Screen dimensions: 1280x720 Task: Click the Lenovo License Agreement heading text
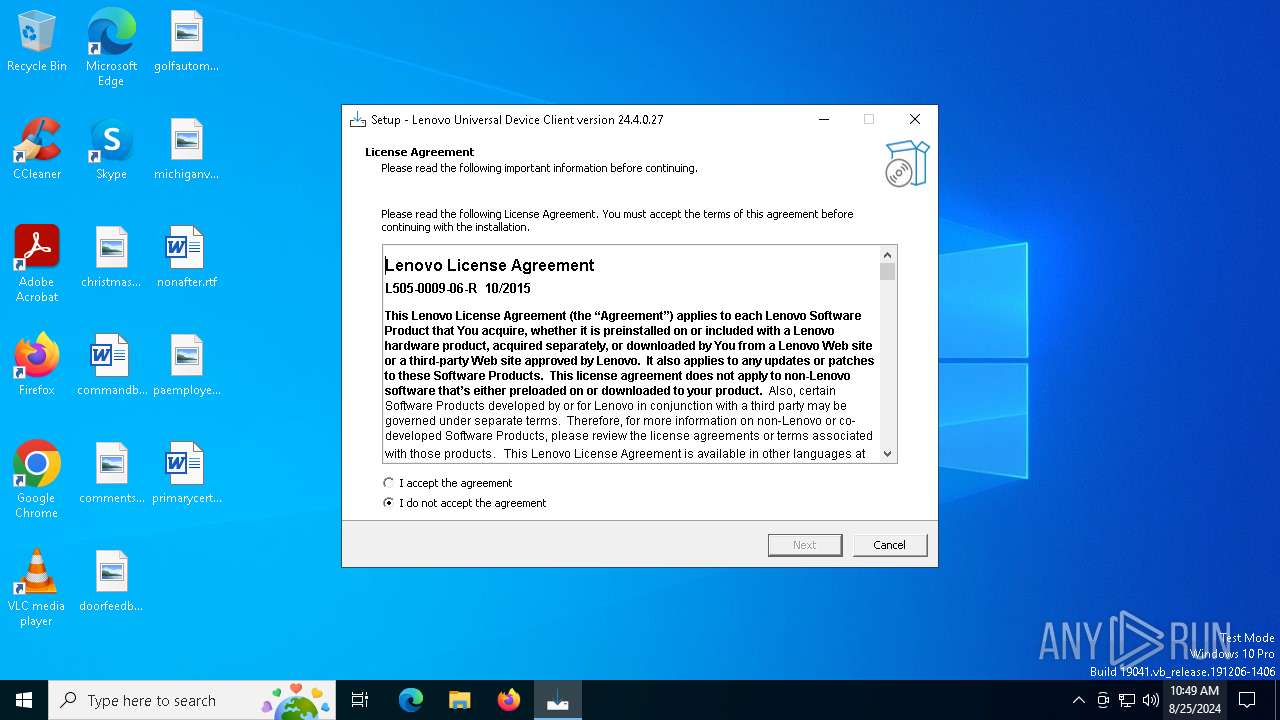490,265
